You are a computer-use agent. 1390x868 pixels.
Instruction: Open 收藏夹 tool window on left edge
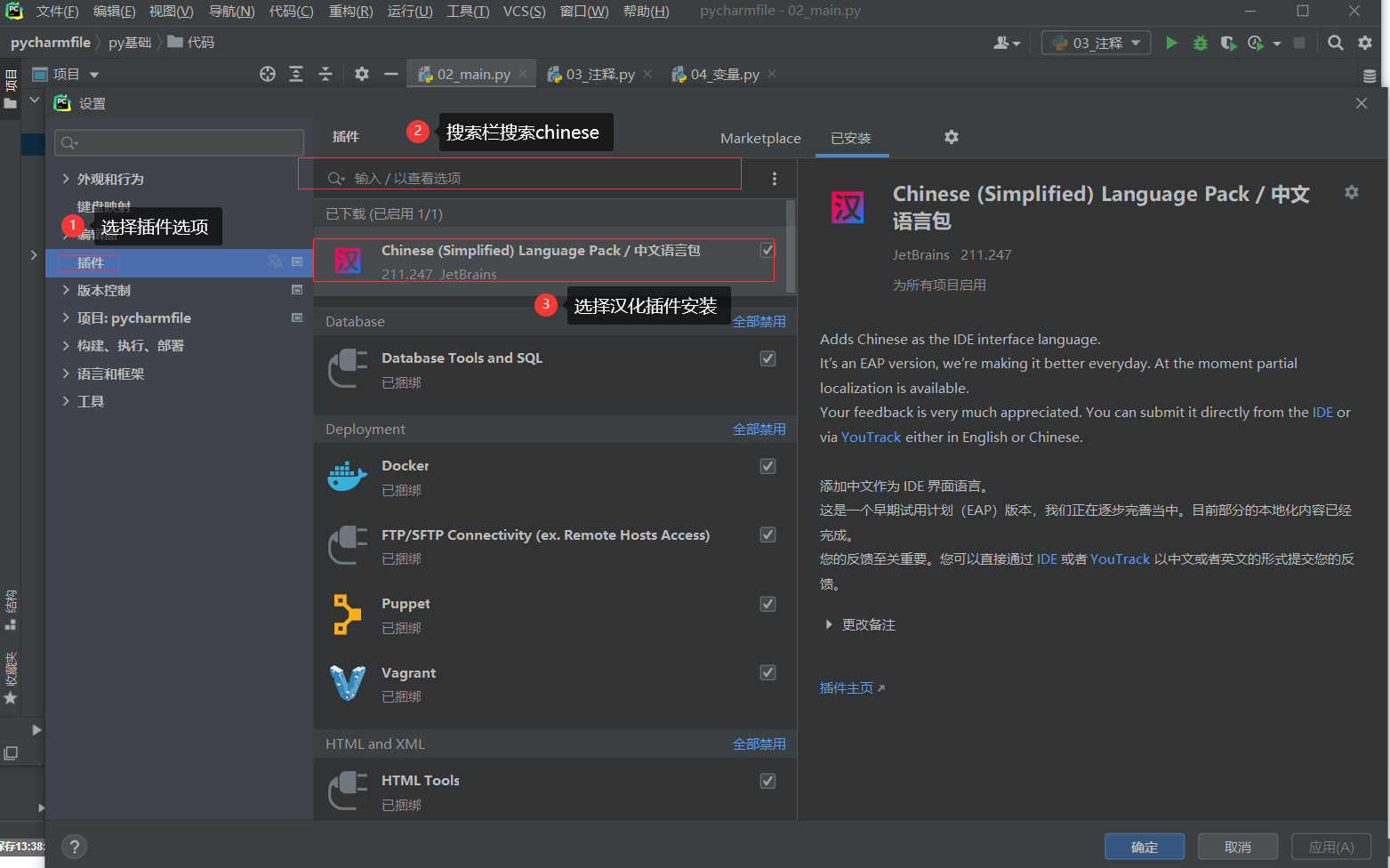coord(11,679)
